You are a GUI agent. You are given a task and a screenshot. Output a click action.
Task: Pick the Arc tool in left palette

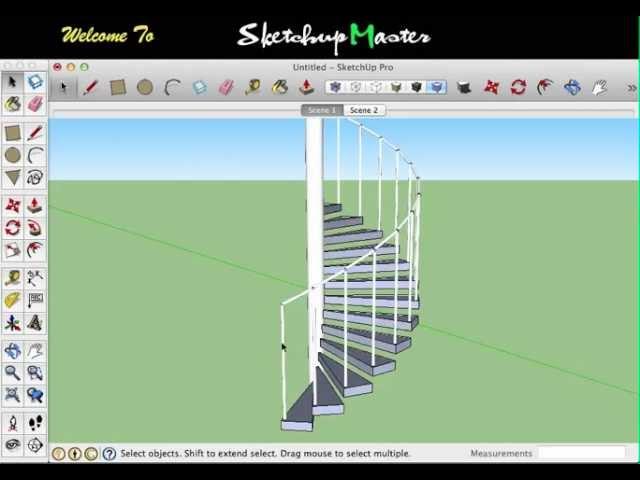click(x=35, y=155)
